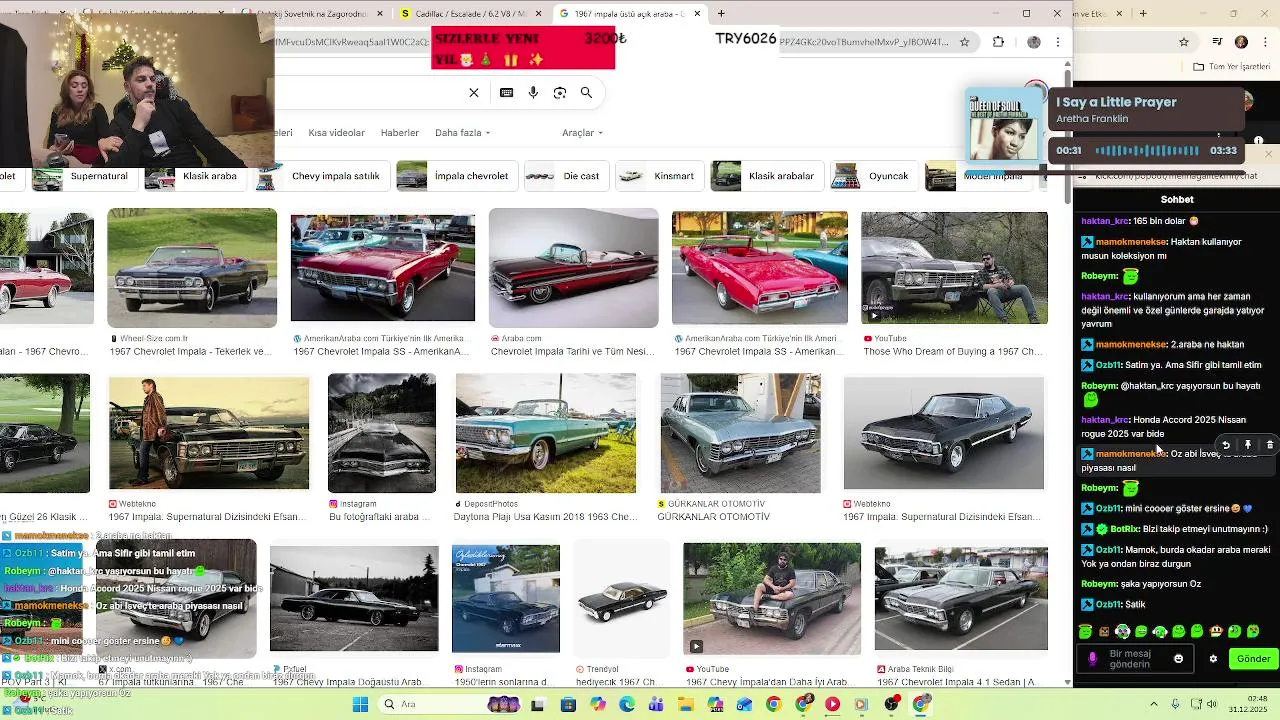This screenshot has height=720, width=1280.
Task: Open the Windows Start menu
Action: pyautogui.click(x=360, y=704)
